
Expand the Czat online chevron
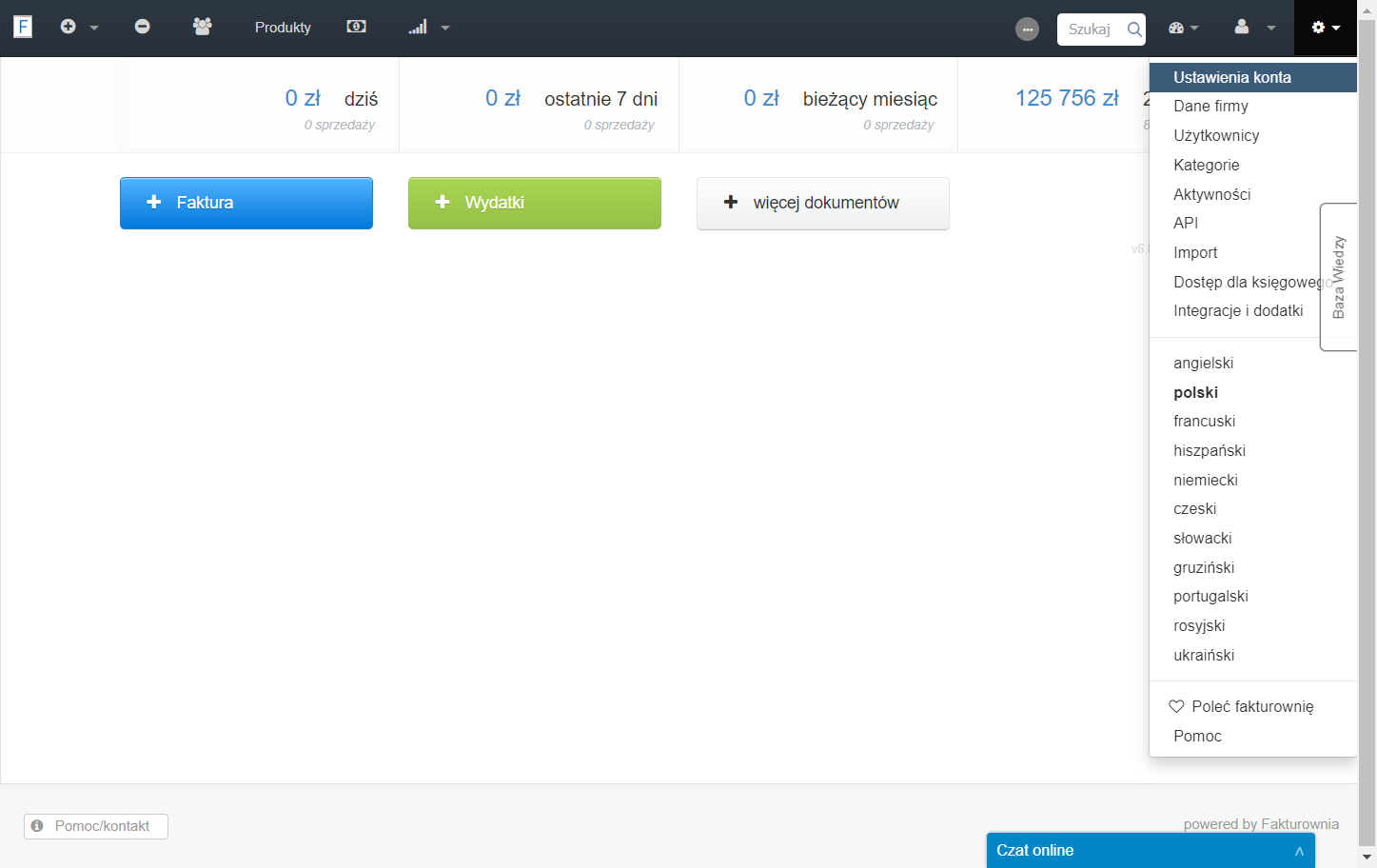[1299, 851]
